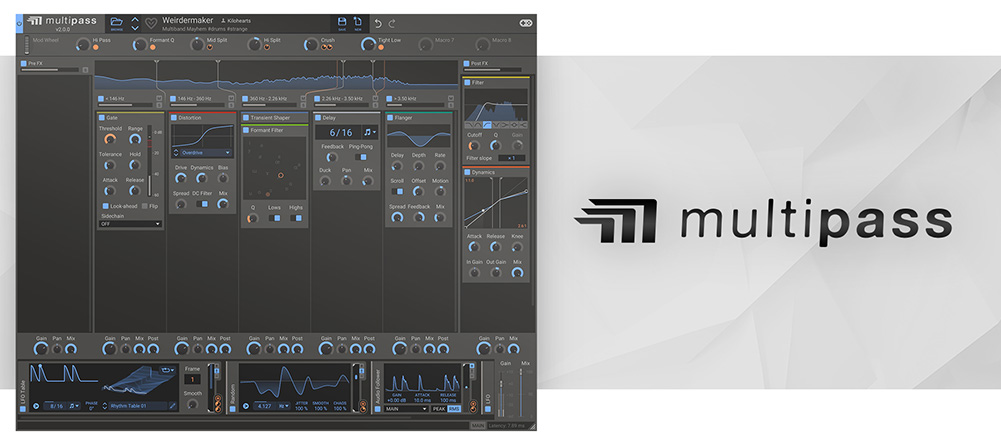Open the preset Browse folder icon
The width and height of the screenshot is (1001, 446).
[117, 21]
